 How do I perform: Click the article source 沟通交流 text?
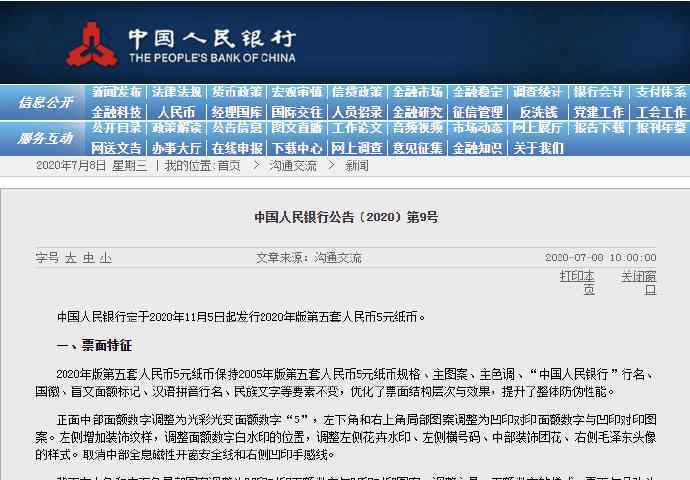click(338, 257)
